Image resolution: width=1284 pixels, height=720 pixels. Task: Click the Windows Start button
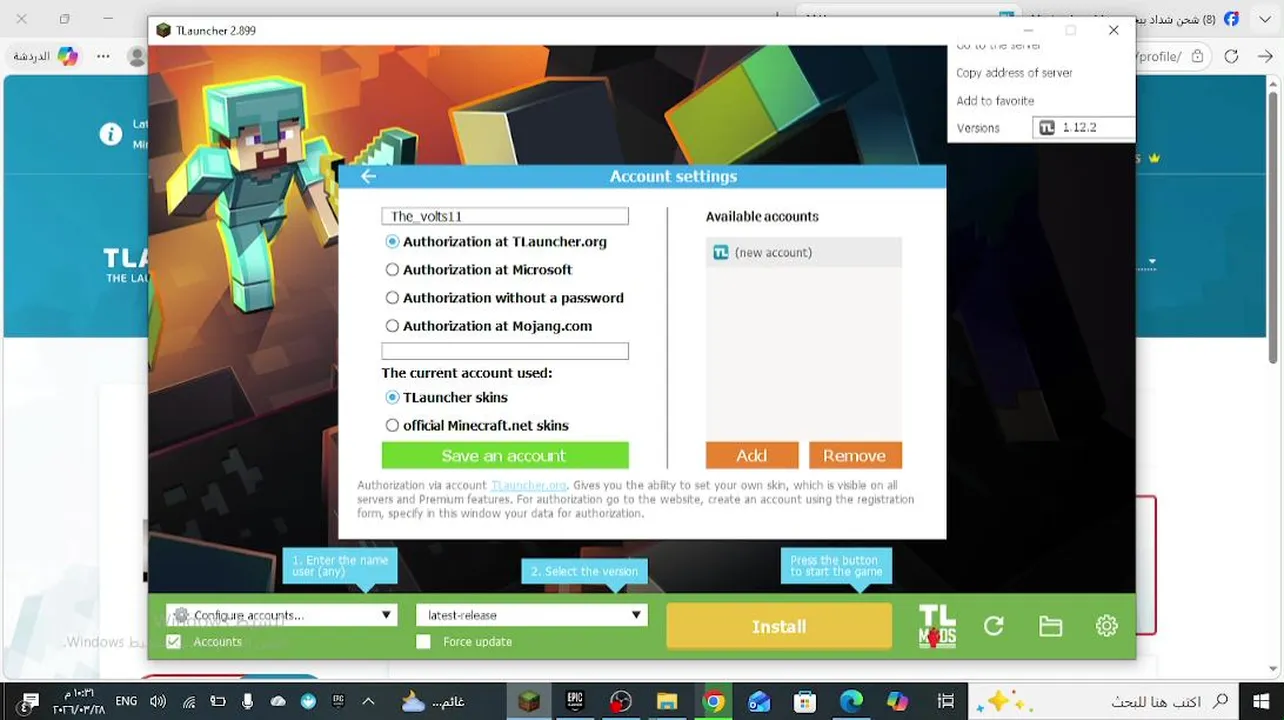(x=1260, y=702)
